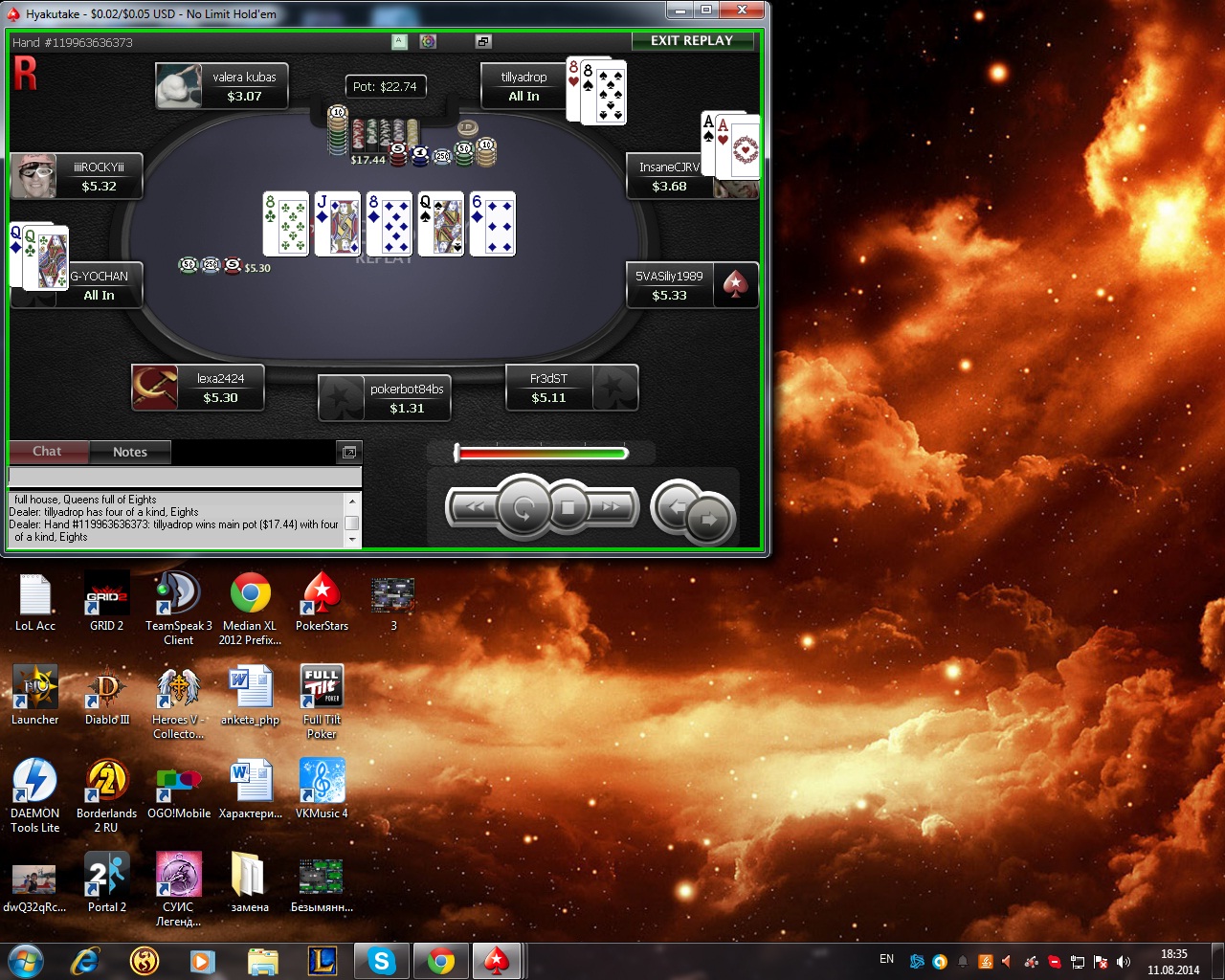
Task: Open the Launcher desktop shortcut
Action: [35, 696]
